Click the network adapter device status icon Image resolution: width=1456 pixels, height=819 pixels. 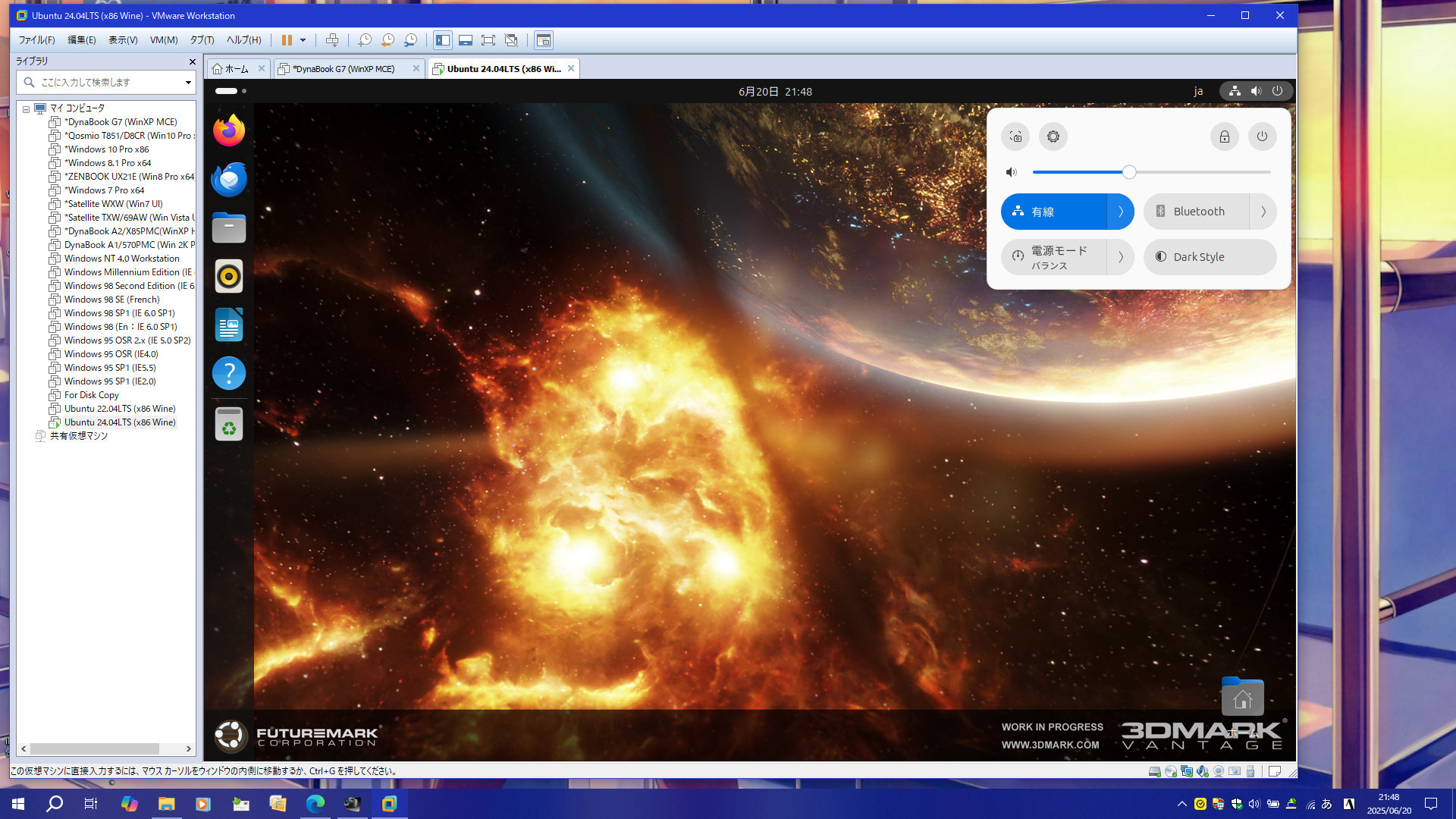pyautogui.click(x=1186, y=771)
